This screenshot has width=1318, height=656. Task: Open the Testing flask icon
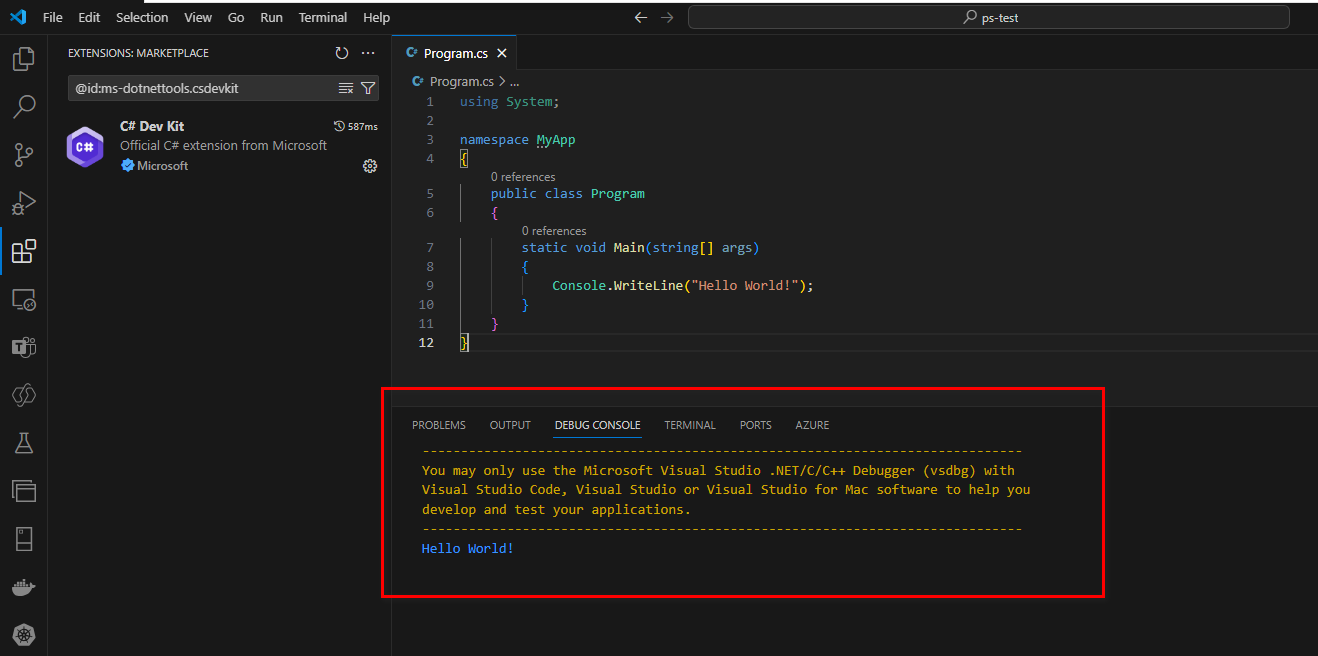point(23,443)
